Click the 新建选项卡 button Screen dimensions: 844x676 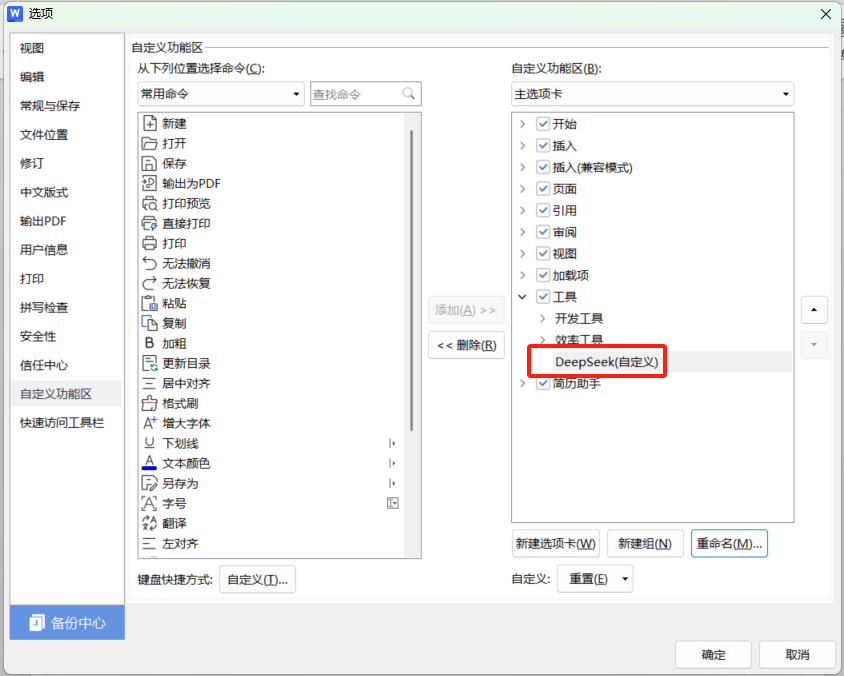point(555,544)
